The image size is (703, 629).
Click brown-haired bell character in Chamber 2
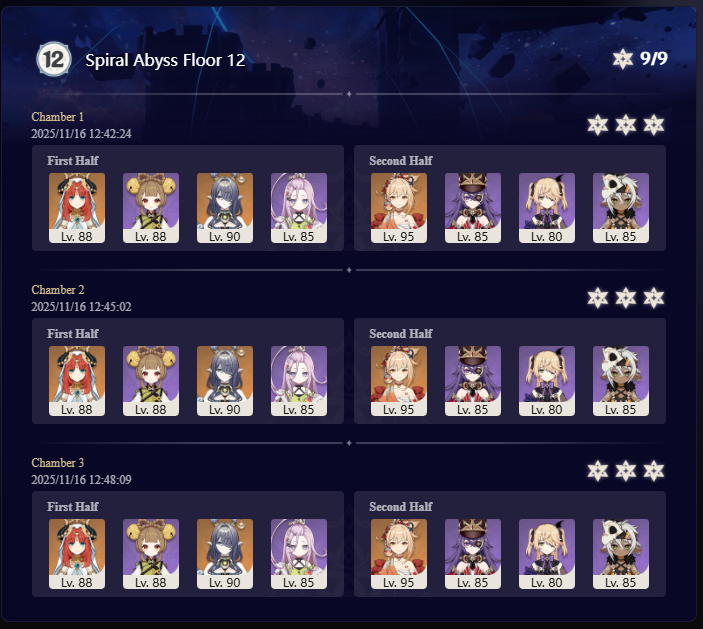point(151,381)
